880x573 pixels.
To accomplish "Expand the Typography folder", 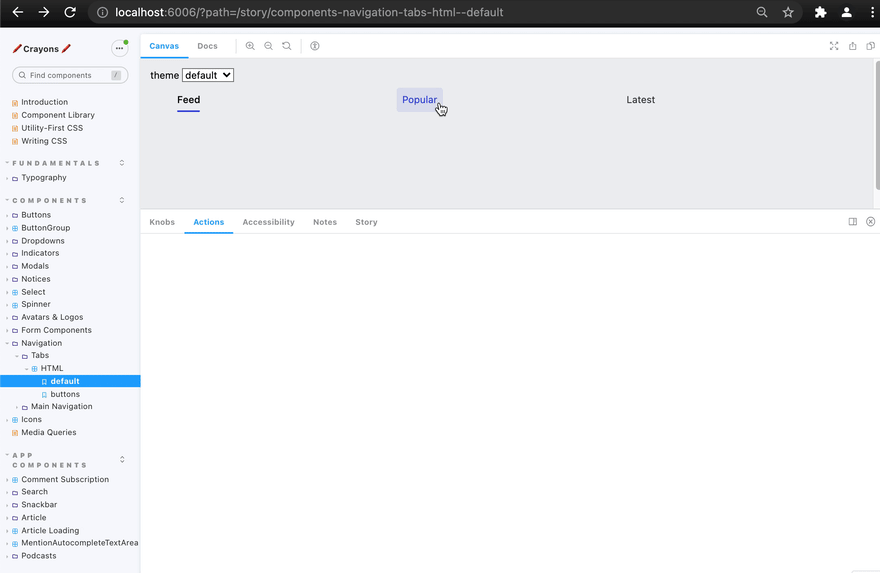I will point(44,178).
